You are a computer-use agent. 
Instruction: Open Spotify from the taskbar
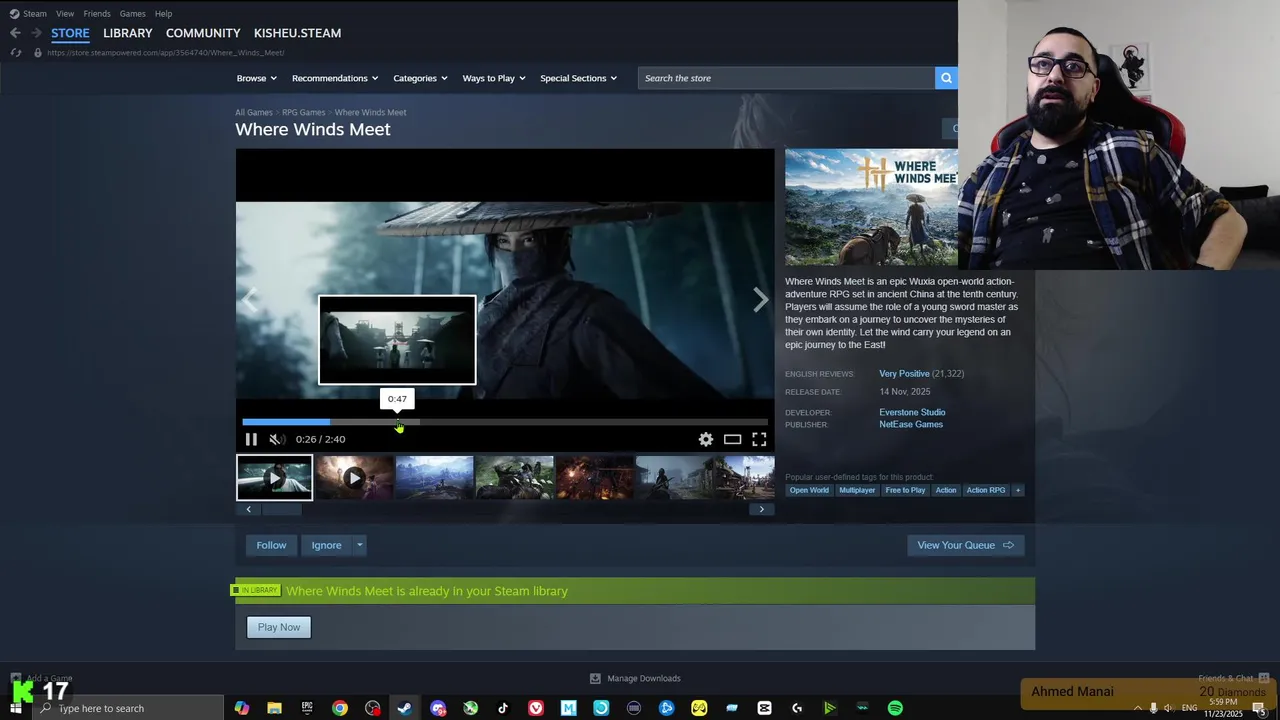pyautogui.click(x=895, y=708)
